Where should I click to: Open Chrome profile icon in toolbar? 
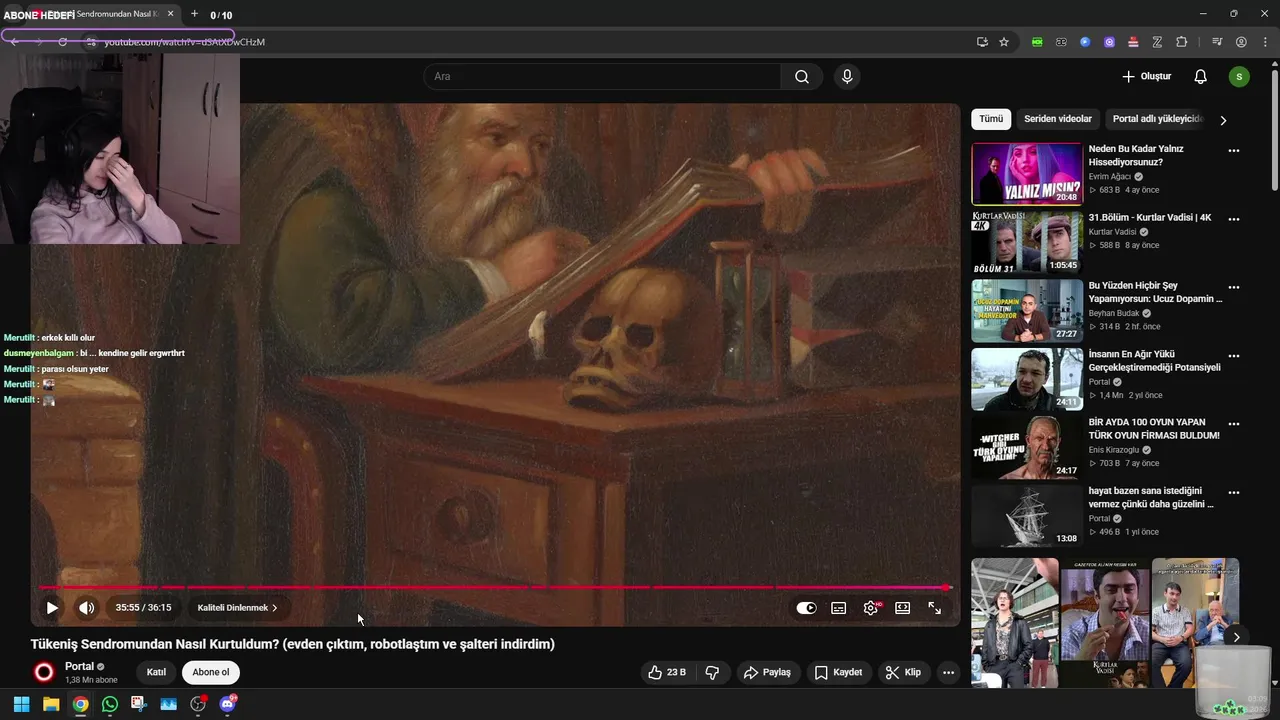(1241, 42)
